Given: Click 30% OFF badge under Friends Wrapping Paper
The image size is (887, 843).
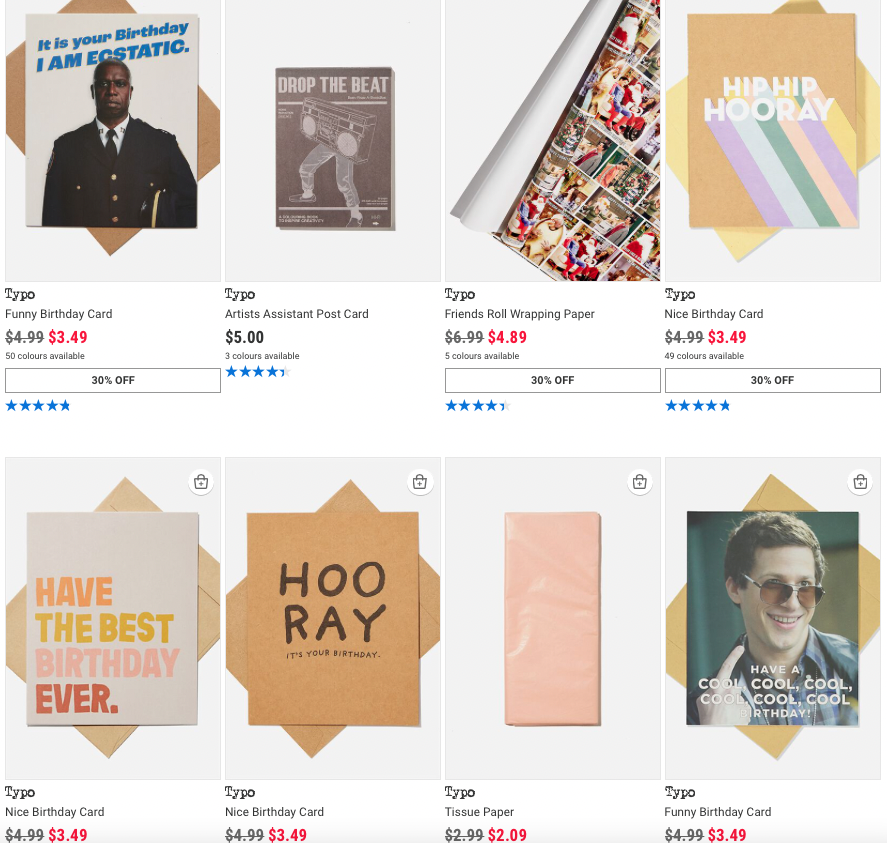Looking at the screenshot, I should pos(553,380).
